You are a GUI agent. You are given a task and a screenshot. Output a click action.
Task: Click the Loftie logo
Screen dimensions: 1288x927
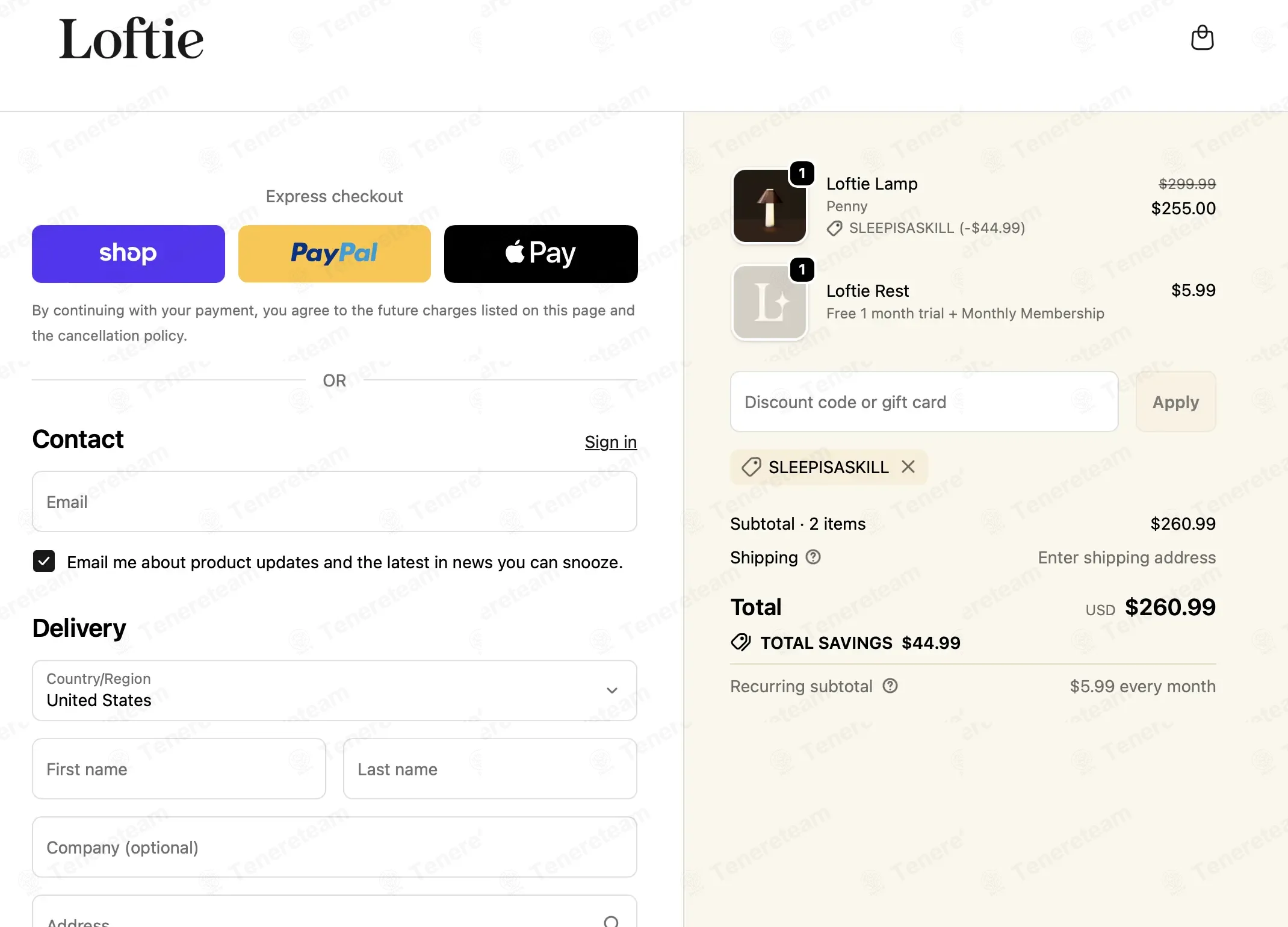pos(131,39)
